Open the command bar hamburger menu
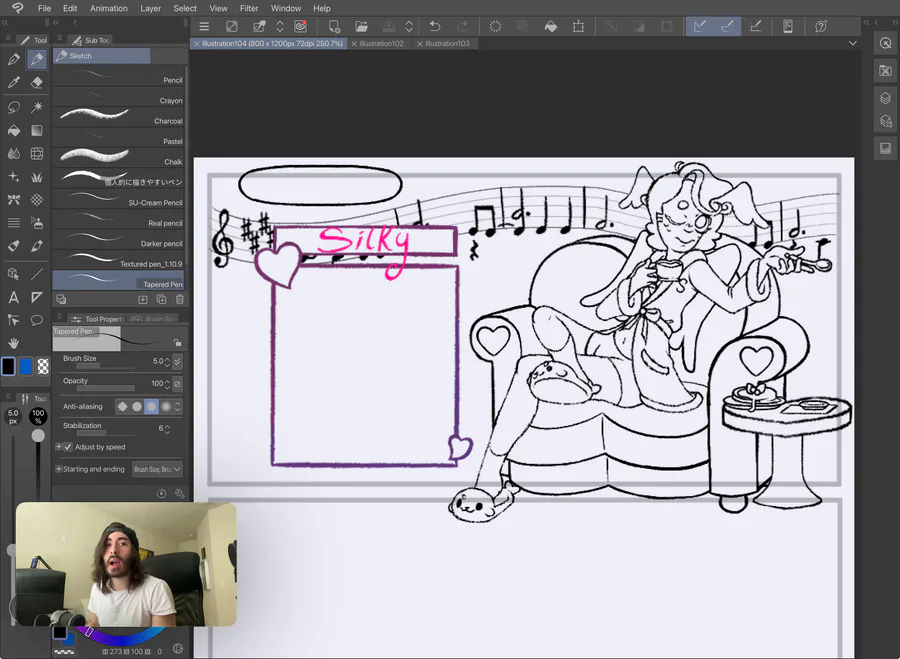The width and height of the screenshot is (900, 659). tap(204, 26)
